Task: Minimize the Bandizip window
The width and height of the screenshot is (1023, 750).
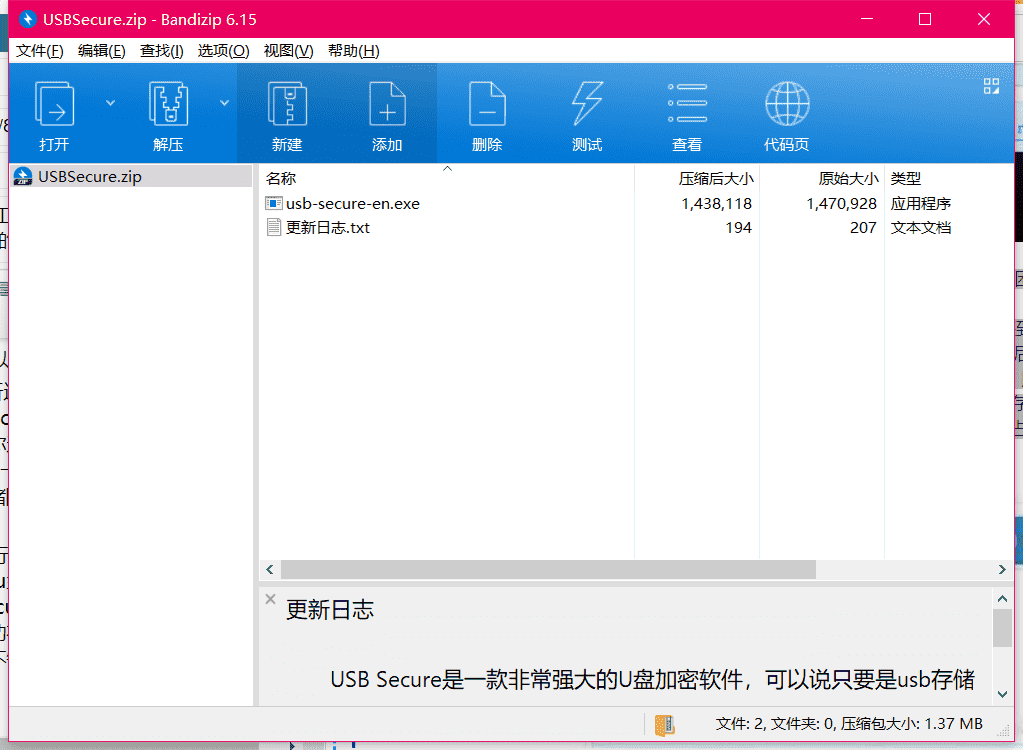Action: [x=866, y=19]
